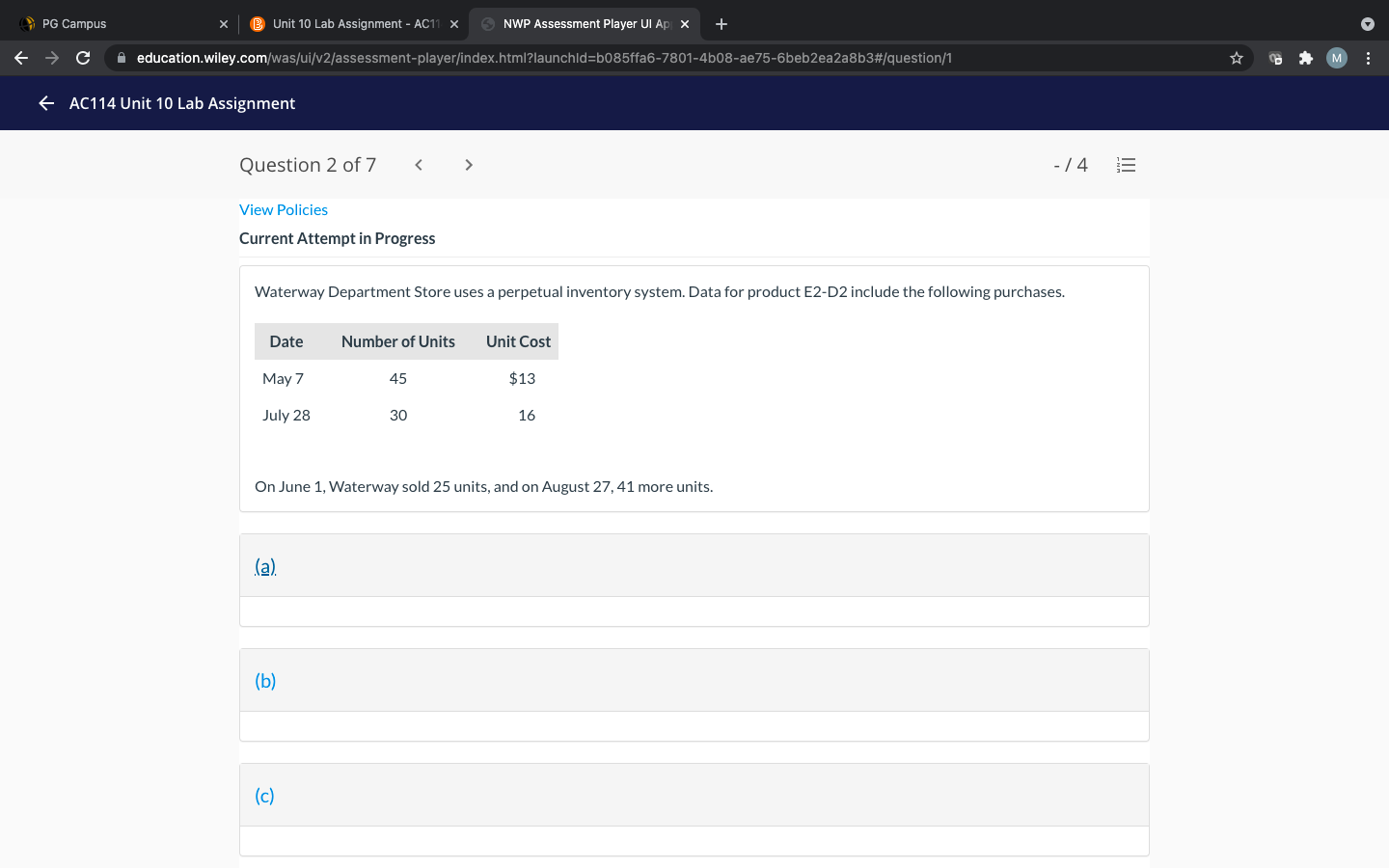
Task: Click the M profile avatar icon
Action: point(1336,58)
